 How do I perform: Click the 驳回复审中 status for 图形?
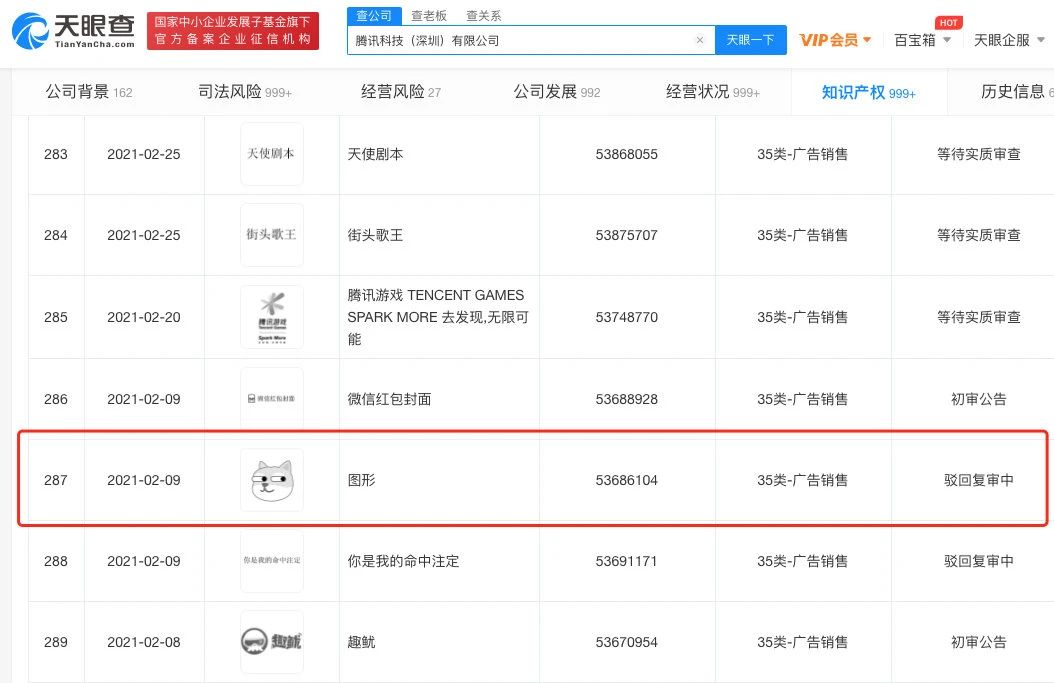[x=979, y=480]
